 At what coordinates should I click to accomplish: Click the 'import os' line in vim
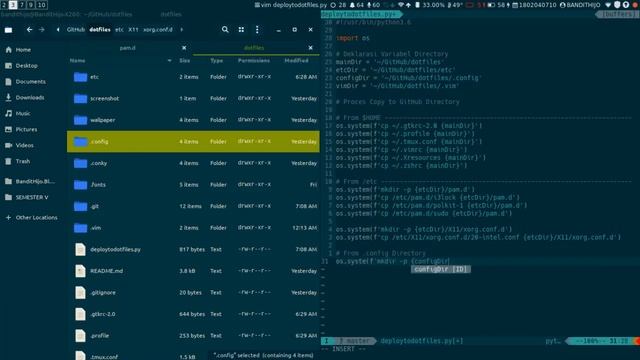(353, 38)
